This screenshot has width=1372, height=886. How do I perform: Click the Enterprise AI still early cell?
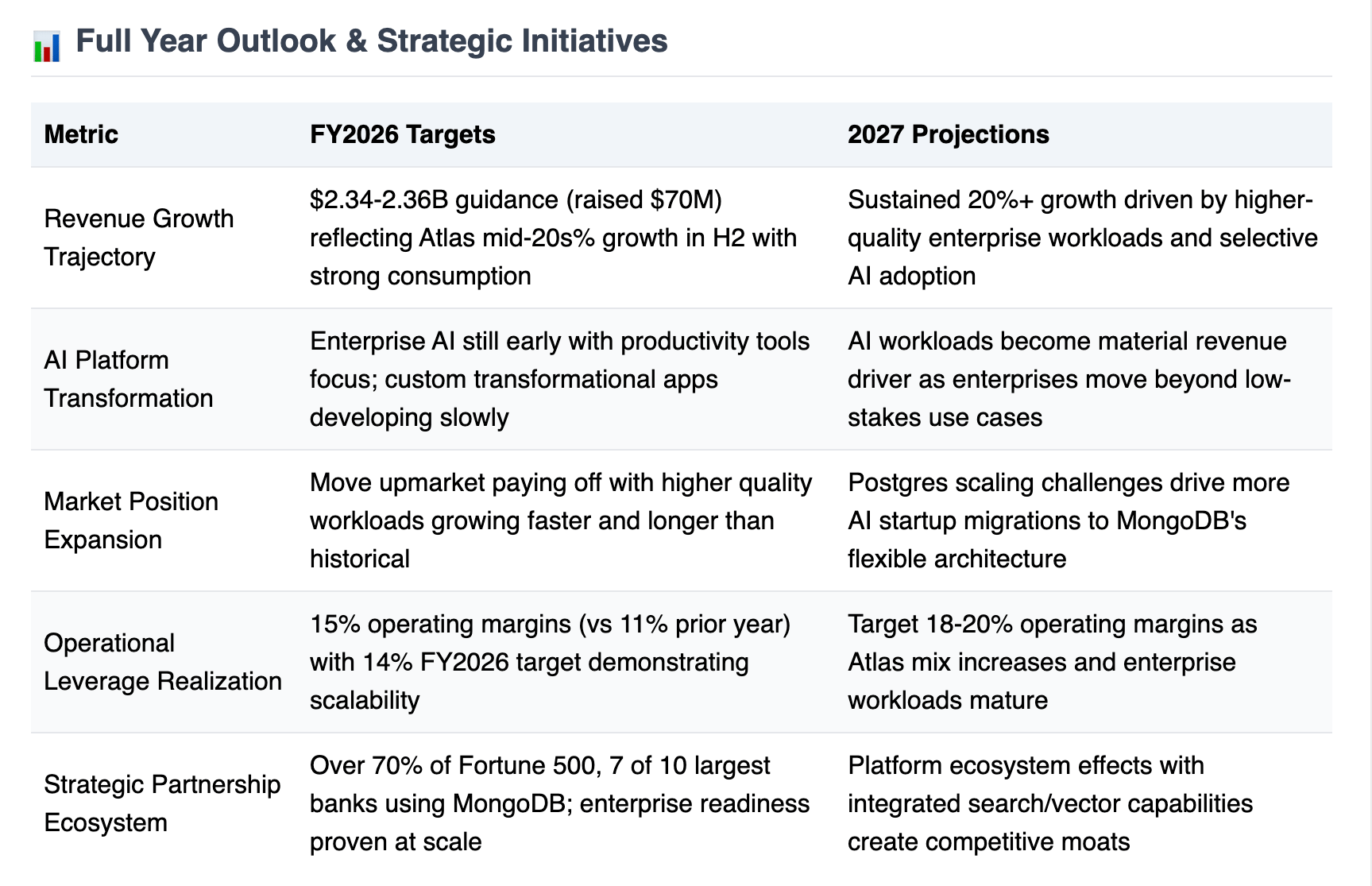pos(560,379)
